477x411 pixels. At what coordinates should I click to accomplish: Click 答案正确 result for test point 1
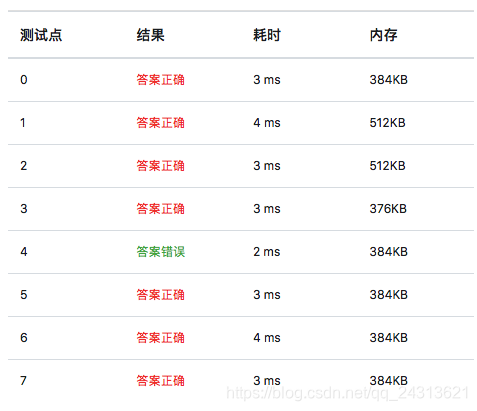pos(160,123)
